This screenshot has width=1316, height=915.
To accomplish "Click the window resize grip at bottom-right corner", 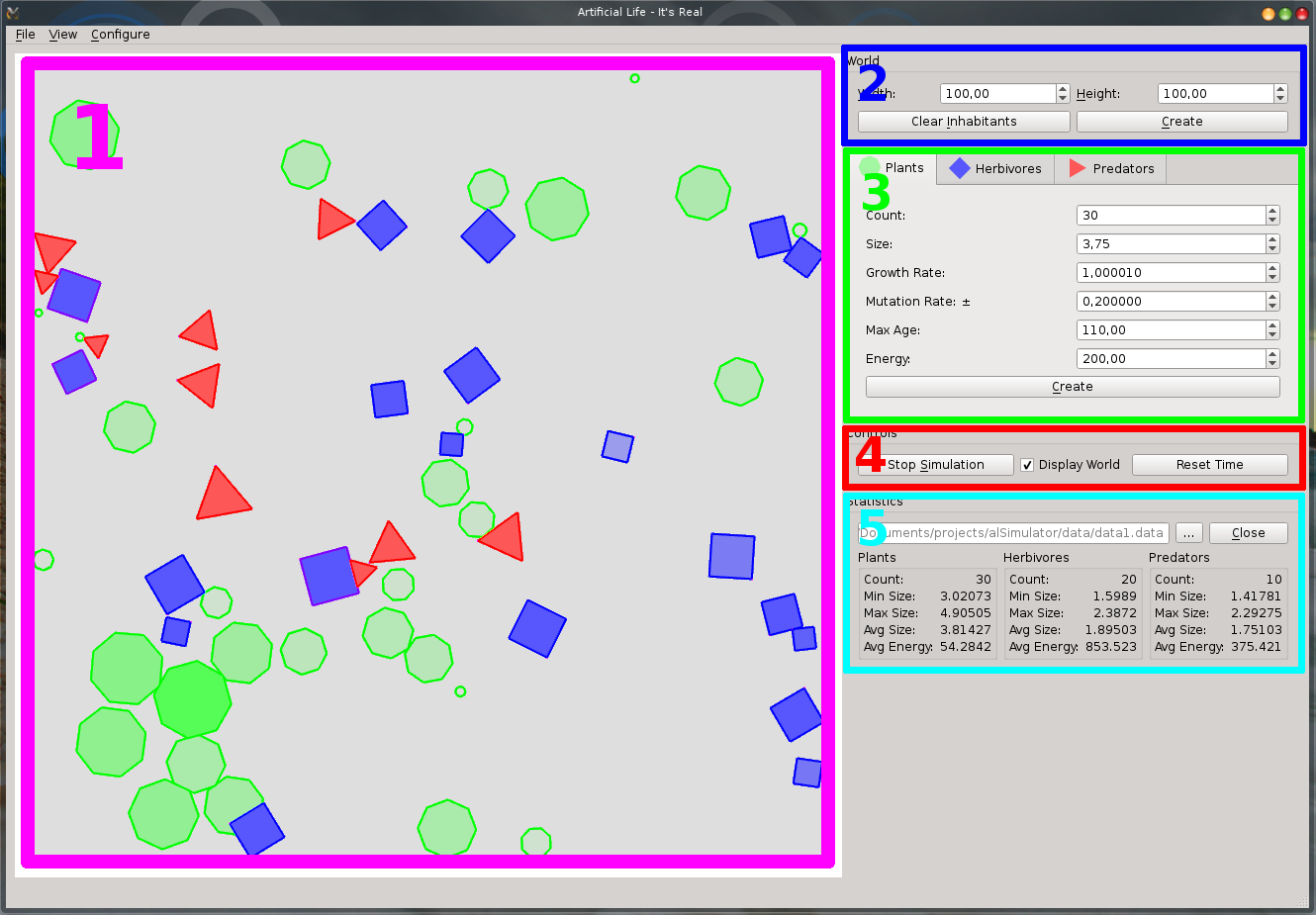I will tap(1303, 902).
